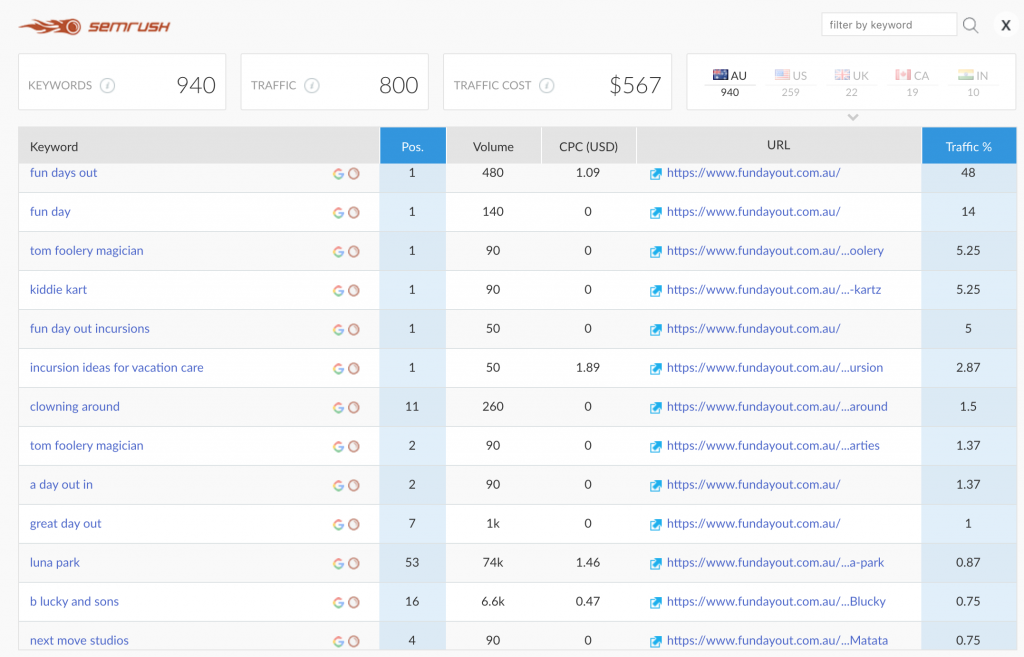Open incursion ideas for vacation care keyword
The width and height of the screenshot is (1024, 657).
(x=116, y=368)
